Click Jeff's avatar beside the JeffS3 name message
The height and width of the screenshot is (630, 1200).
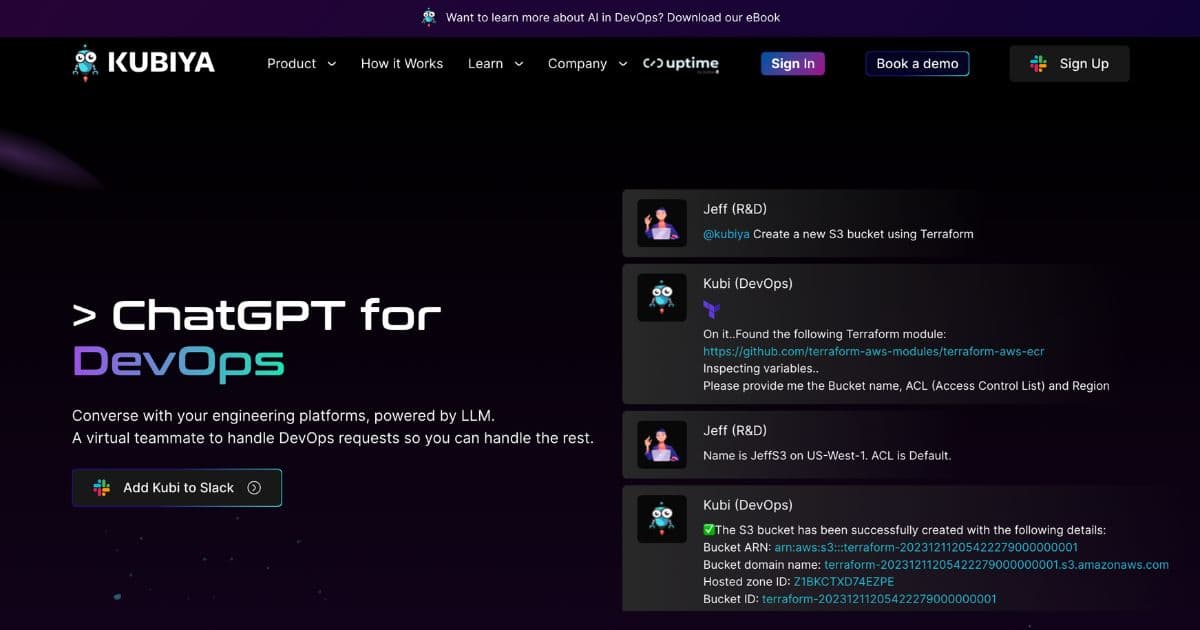(x=662, y=445)
